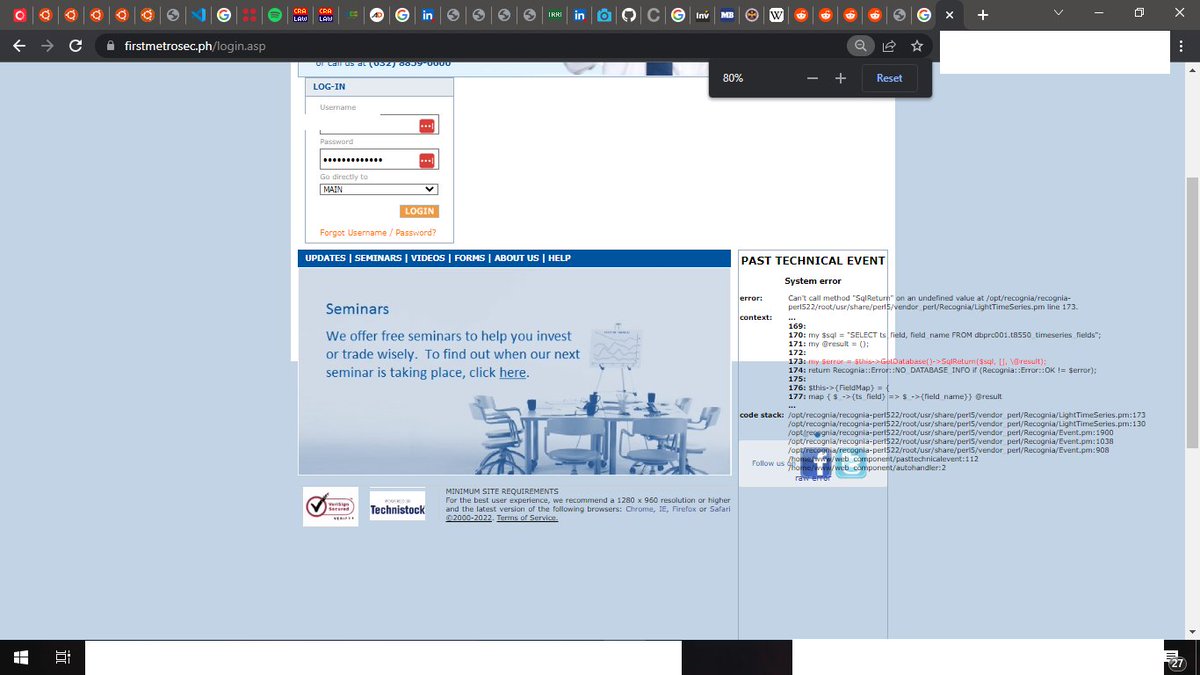Open the notification center with 27 badge
Screen dimensions: 1200x675
pyautogui.click(x=1176, y=660)
